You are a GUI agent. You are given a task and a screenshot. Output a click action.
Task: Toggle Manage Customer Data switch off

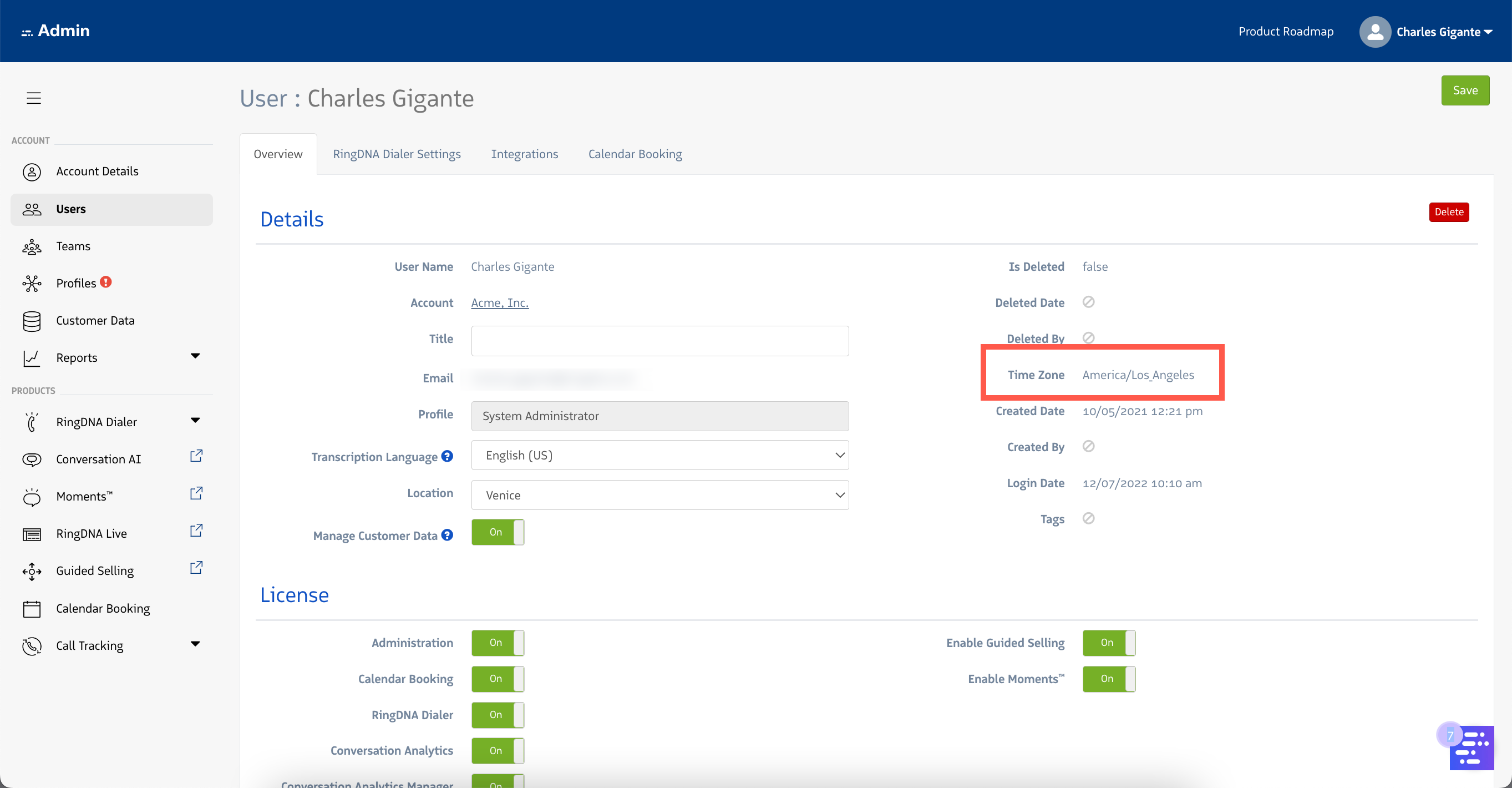tap(497, 532)
